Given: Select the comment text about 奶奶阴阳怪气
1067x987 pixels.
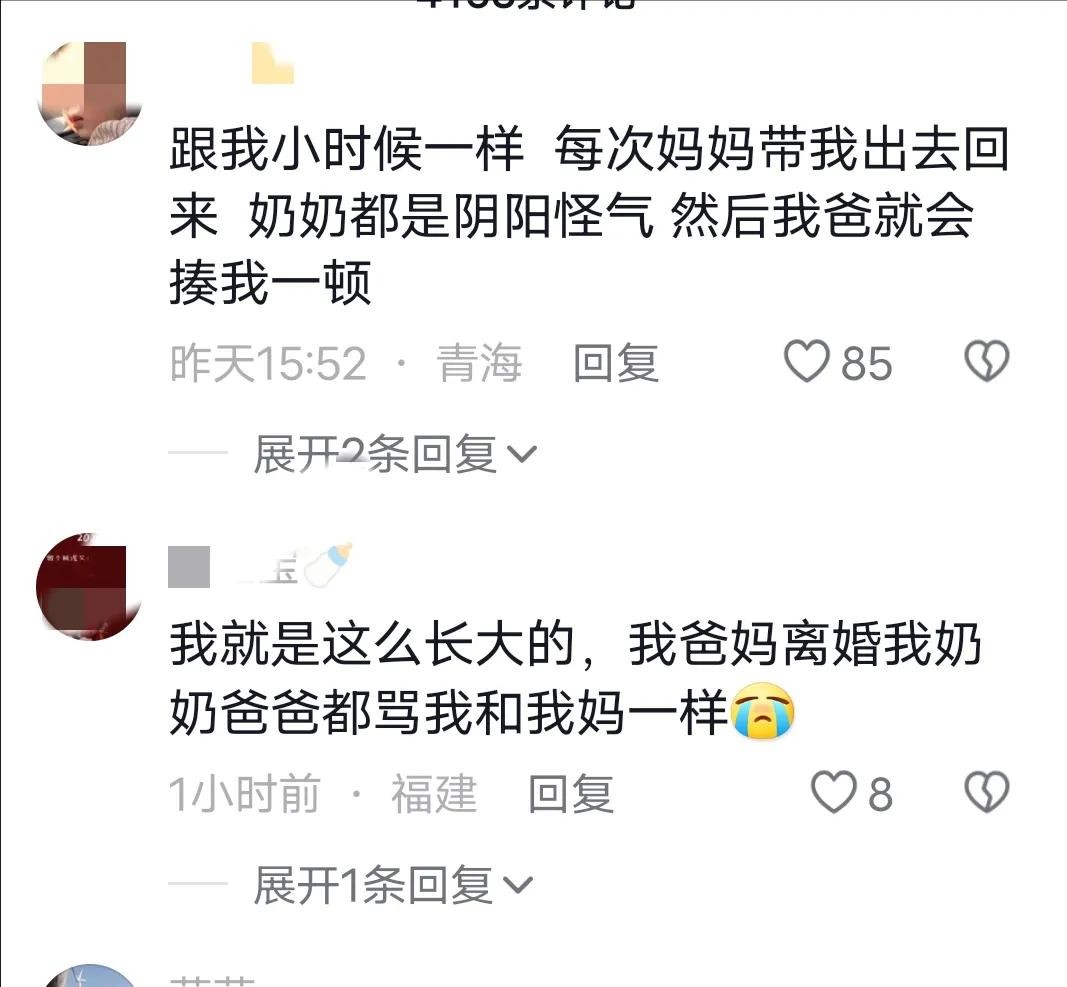Looking at the screenshot, I should tap(589, 216).
